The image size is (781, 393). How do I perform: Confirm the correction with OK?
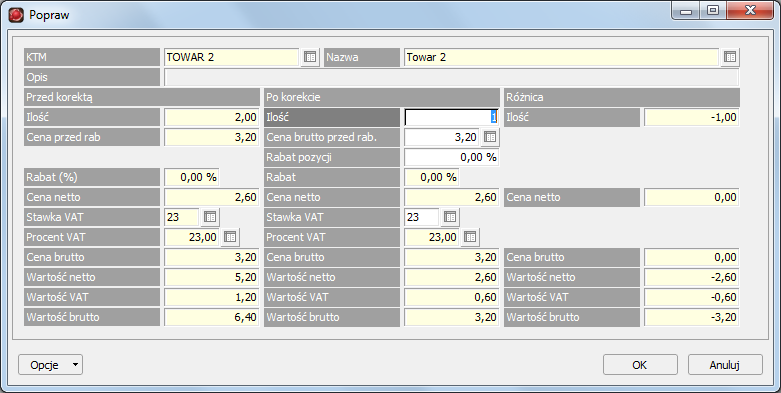click(x=640, y=365)
